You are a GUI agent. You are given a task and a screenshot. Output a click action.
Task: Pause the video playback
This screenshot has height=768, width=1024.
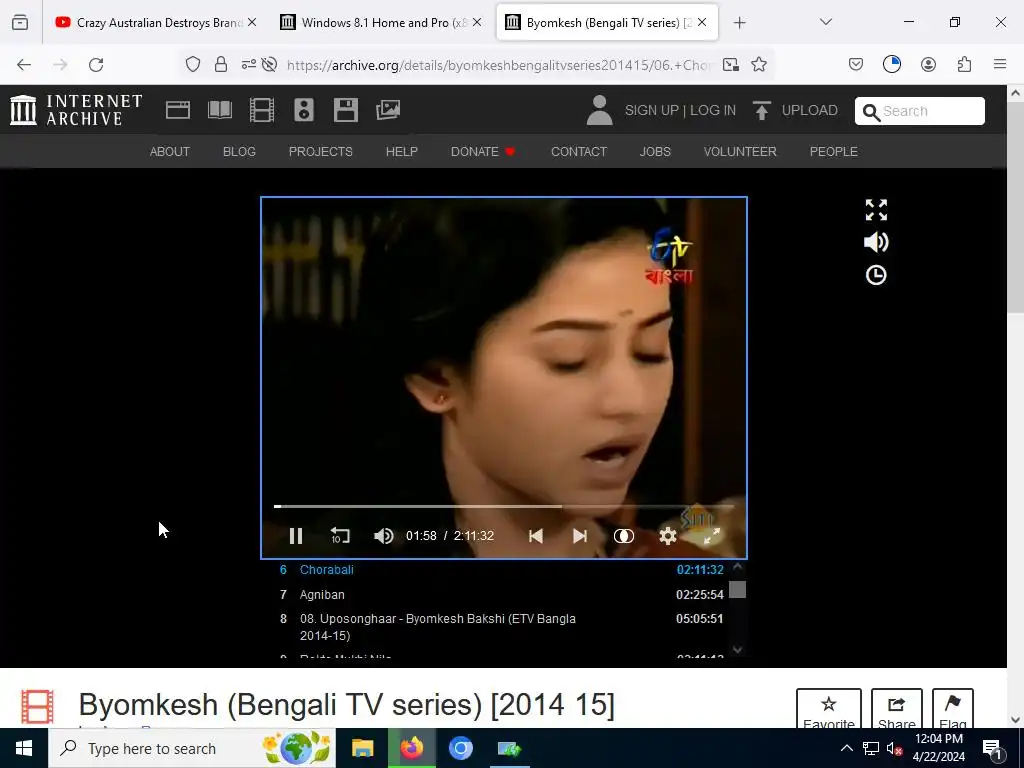pos(296,536)
